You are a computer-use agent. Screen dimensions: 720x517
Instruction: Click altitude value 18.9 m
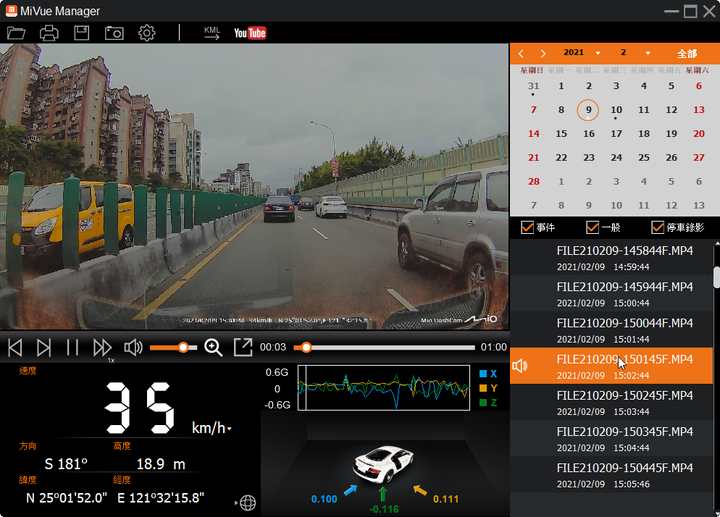(161, 464)
